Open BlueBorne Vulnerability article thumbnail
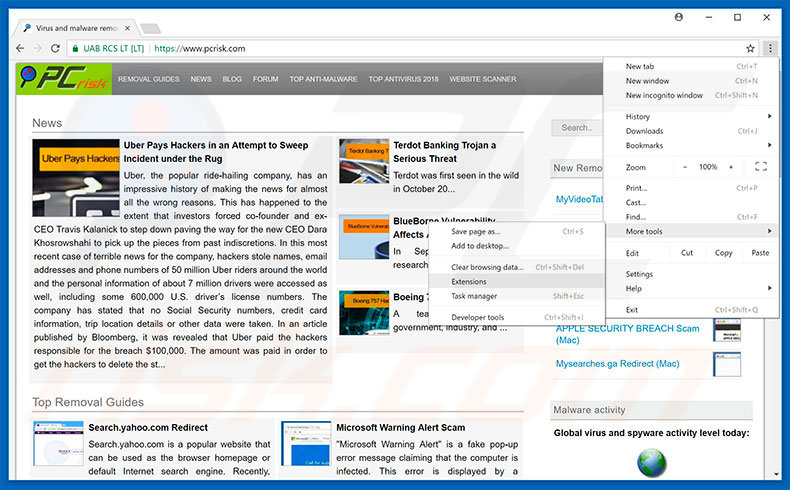Image resolution: width=790 pixels, height=490 pixels. [x=364, y=237]
